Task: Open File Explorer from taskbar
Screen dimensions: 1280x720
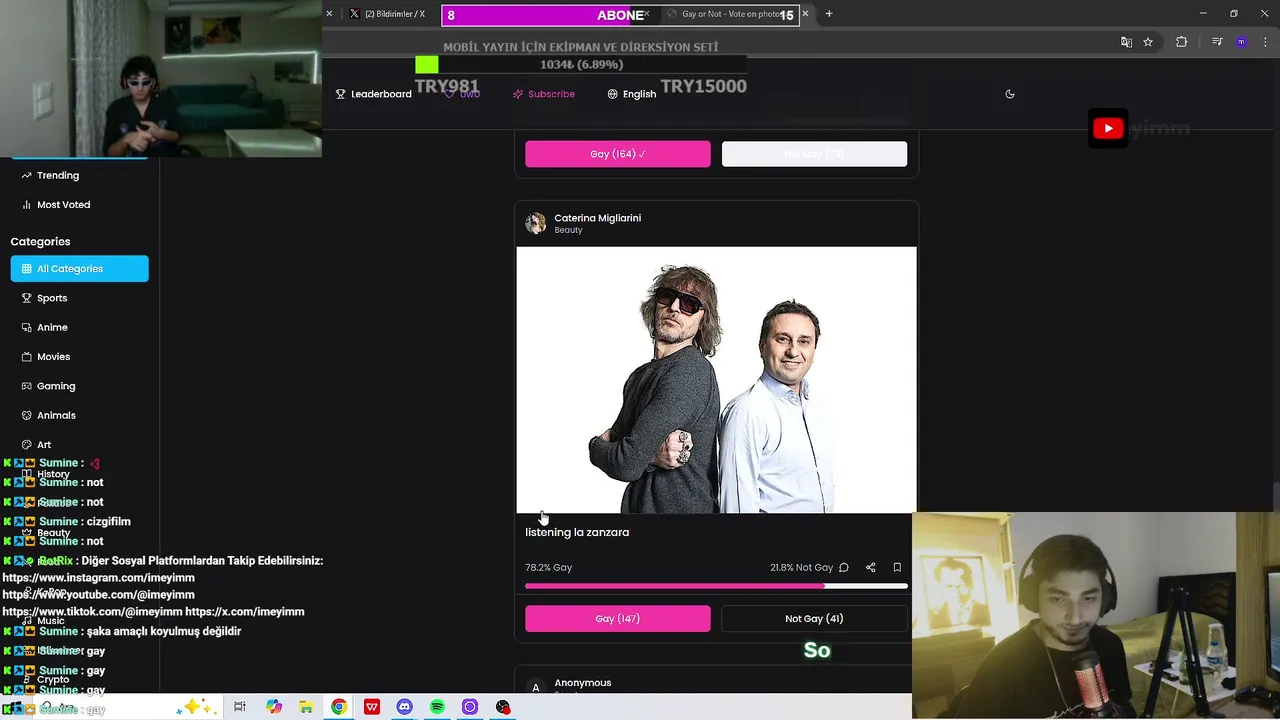Action: click(x=306, y=707)
